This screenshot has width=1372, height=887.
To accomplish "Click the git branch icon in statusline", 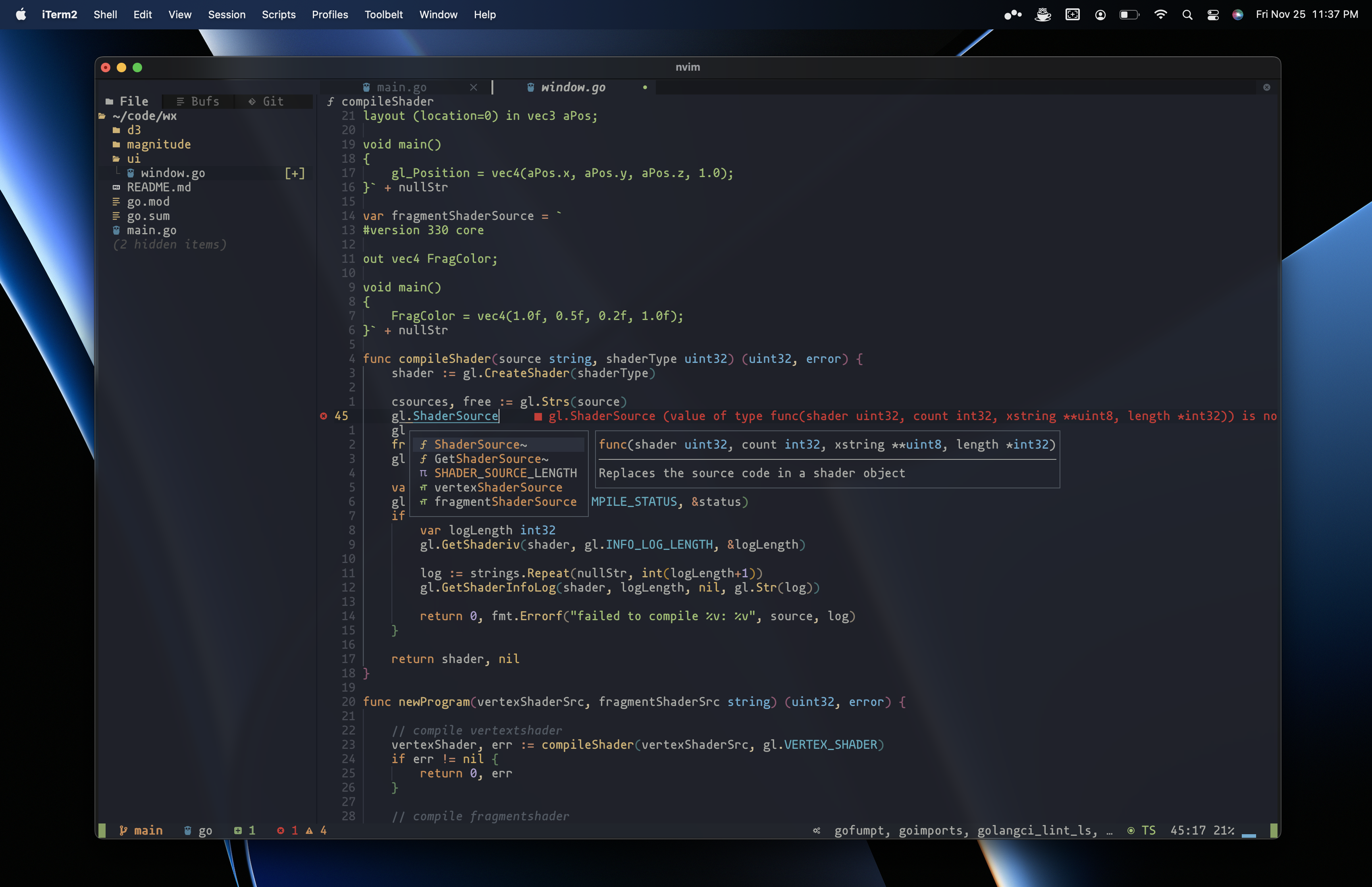I will [x=123, y=830].
